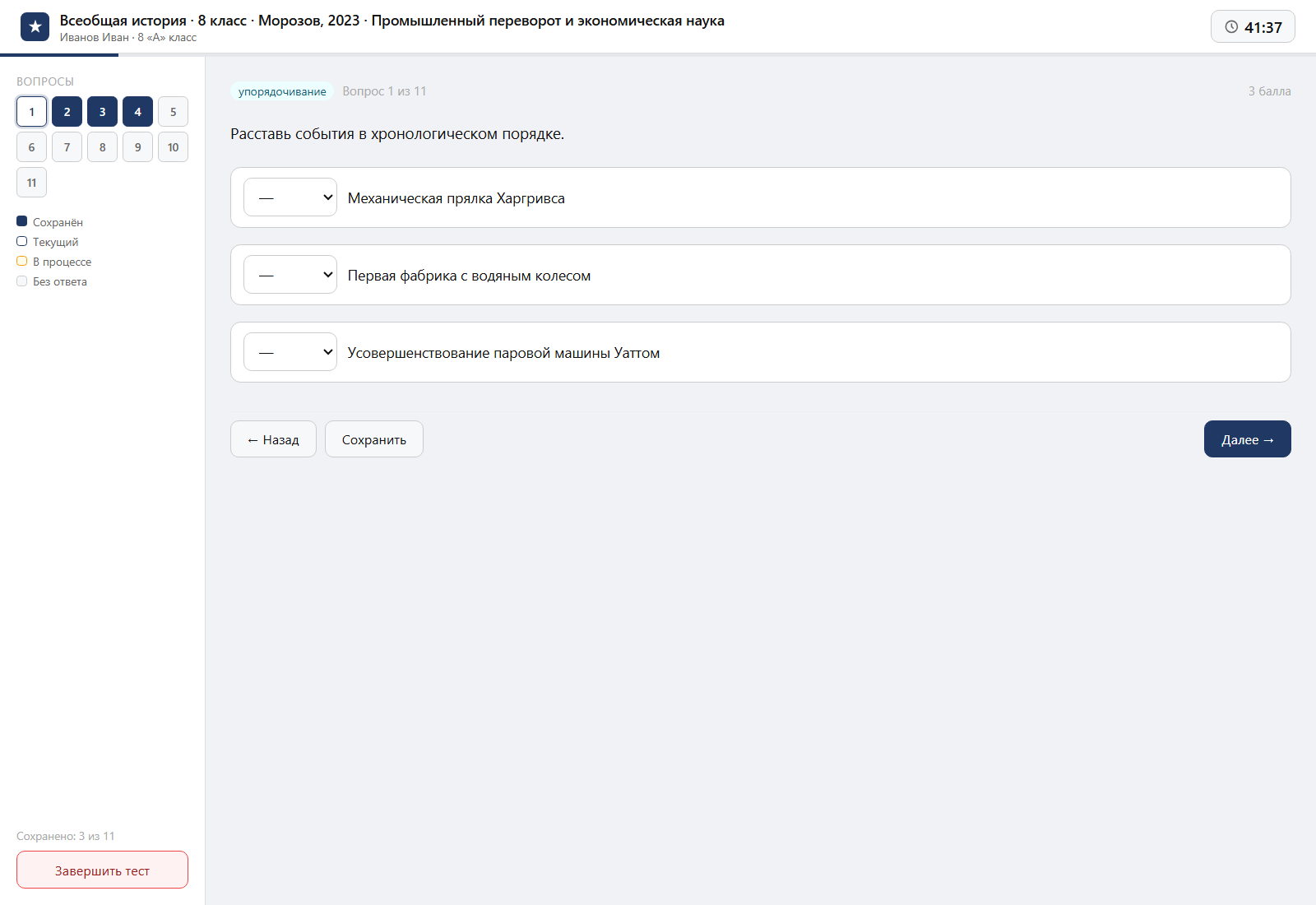1316x905 pixels.
Task: Go to question 9
Action: 137,147
